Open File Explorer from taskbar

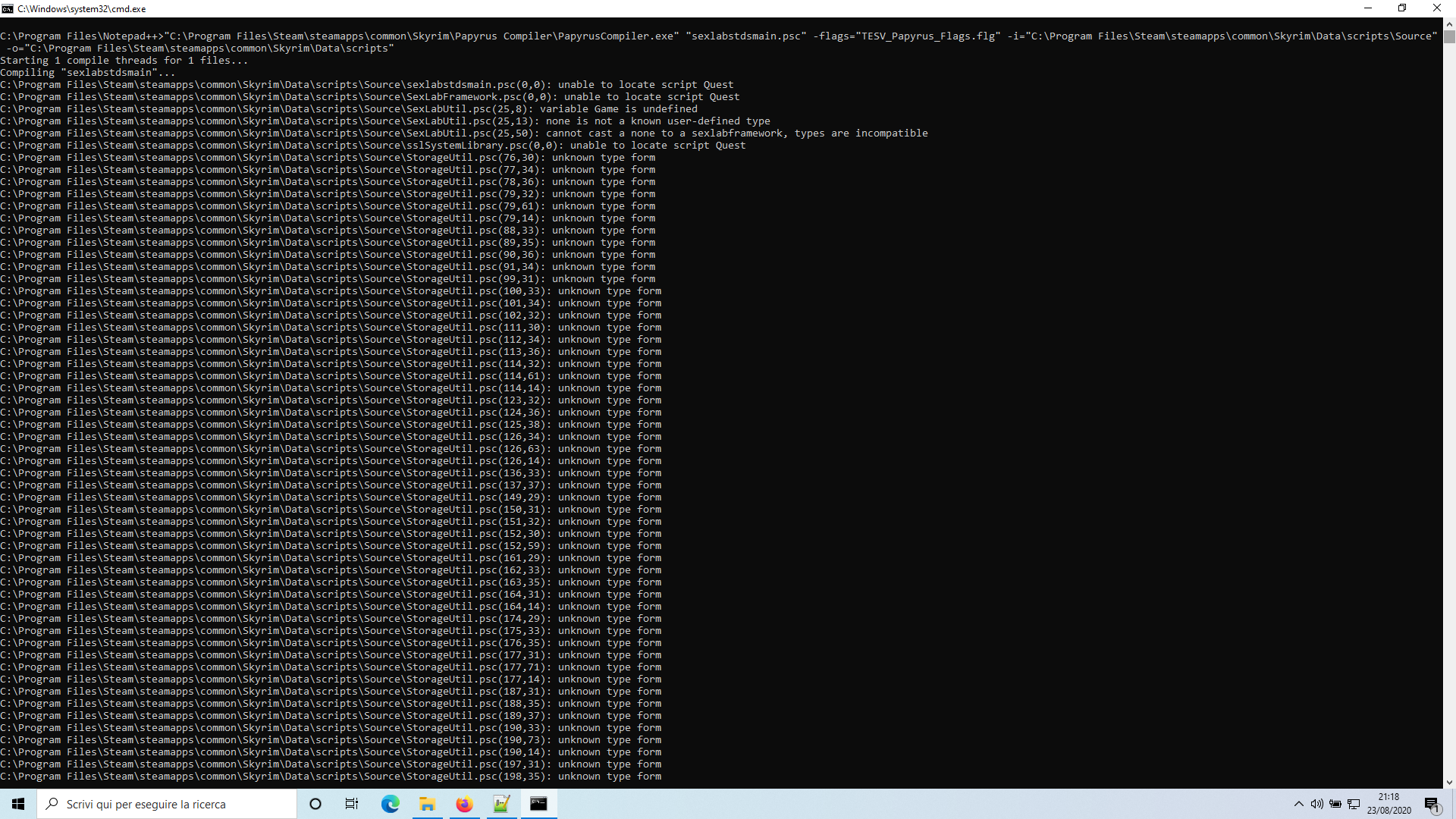point(427,804)
